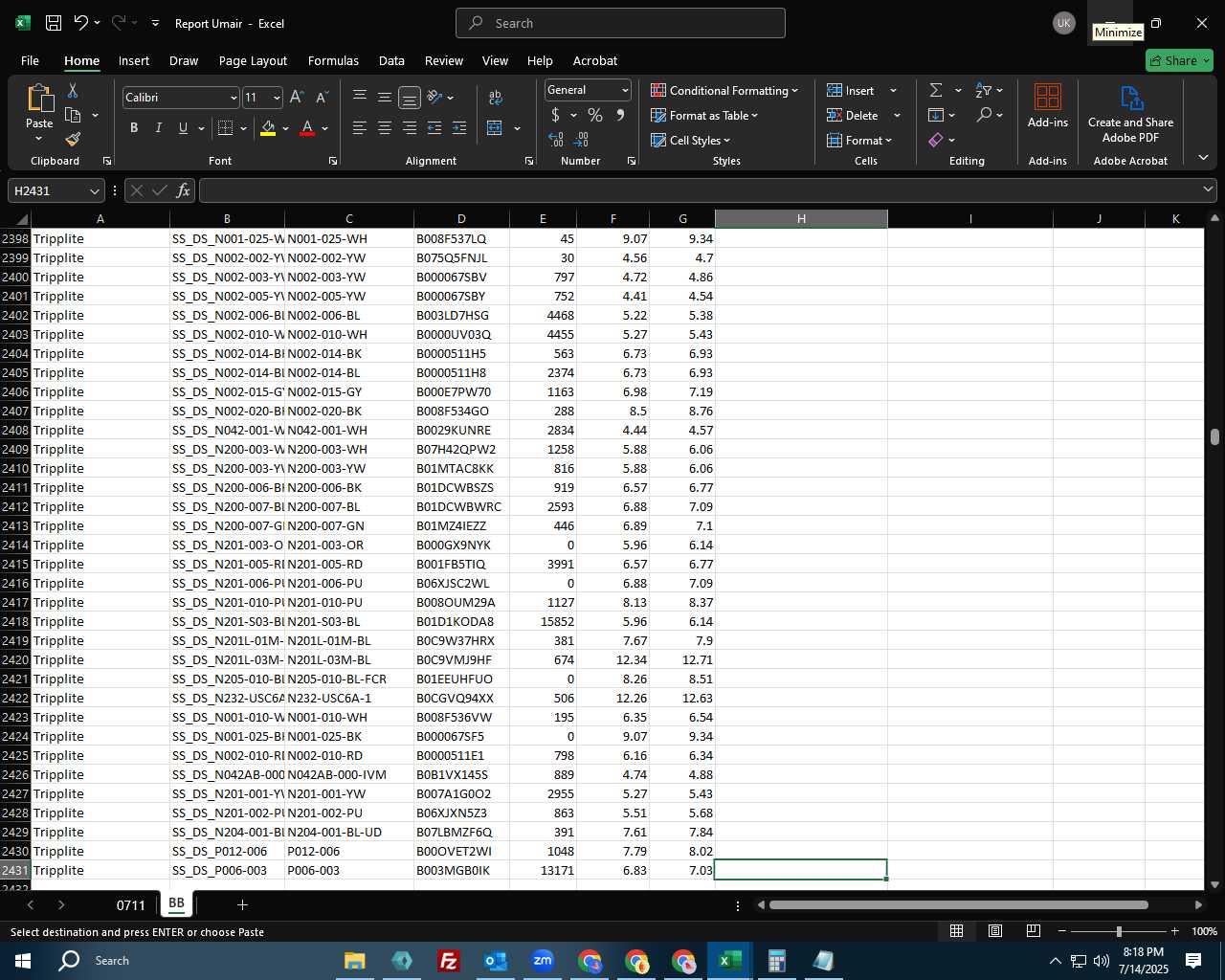Image resolution: width=1225 pixels, height=980 pixels.
Task: Open the Format cells button
Action: click(859, 140)
